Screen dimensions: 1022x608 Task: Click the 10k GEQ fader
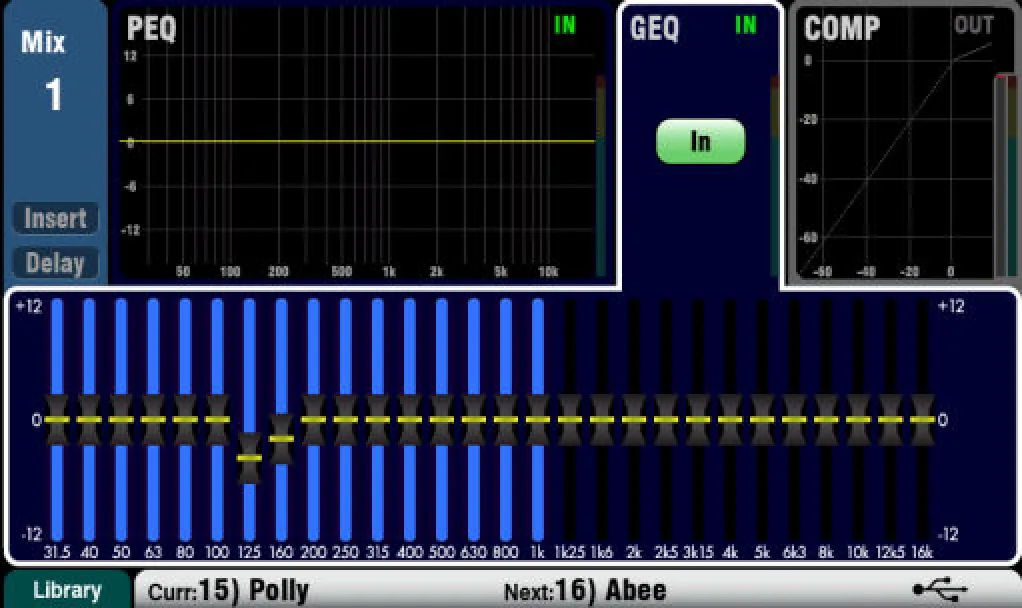858,420
